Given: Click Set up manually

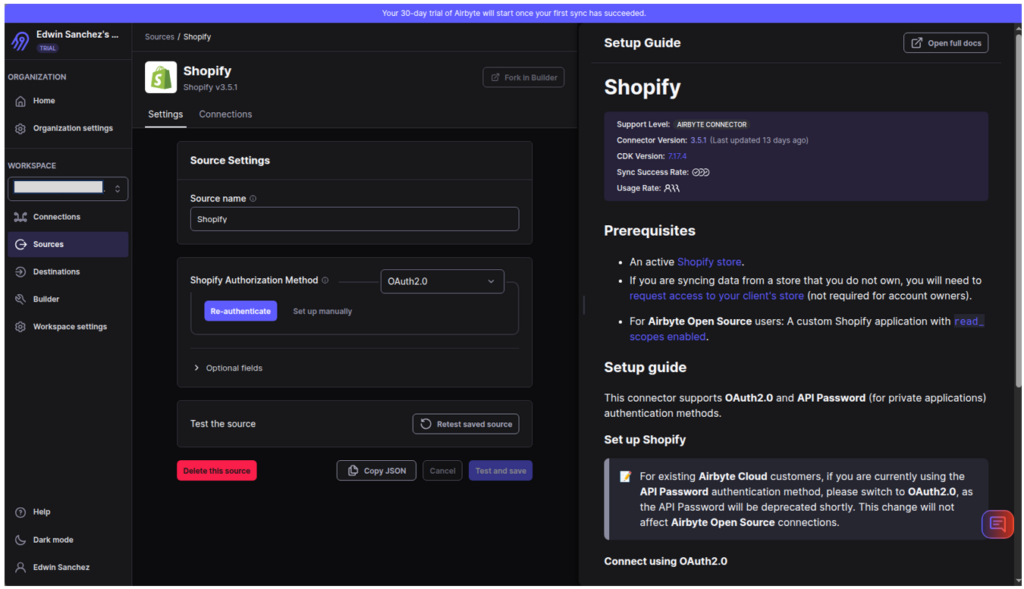Looking at the screenshot, I should click(323, 311).
